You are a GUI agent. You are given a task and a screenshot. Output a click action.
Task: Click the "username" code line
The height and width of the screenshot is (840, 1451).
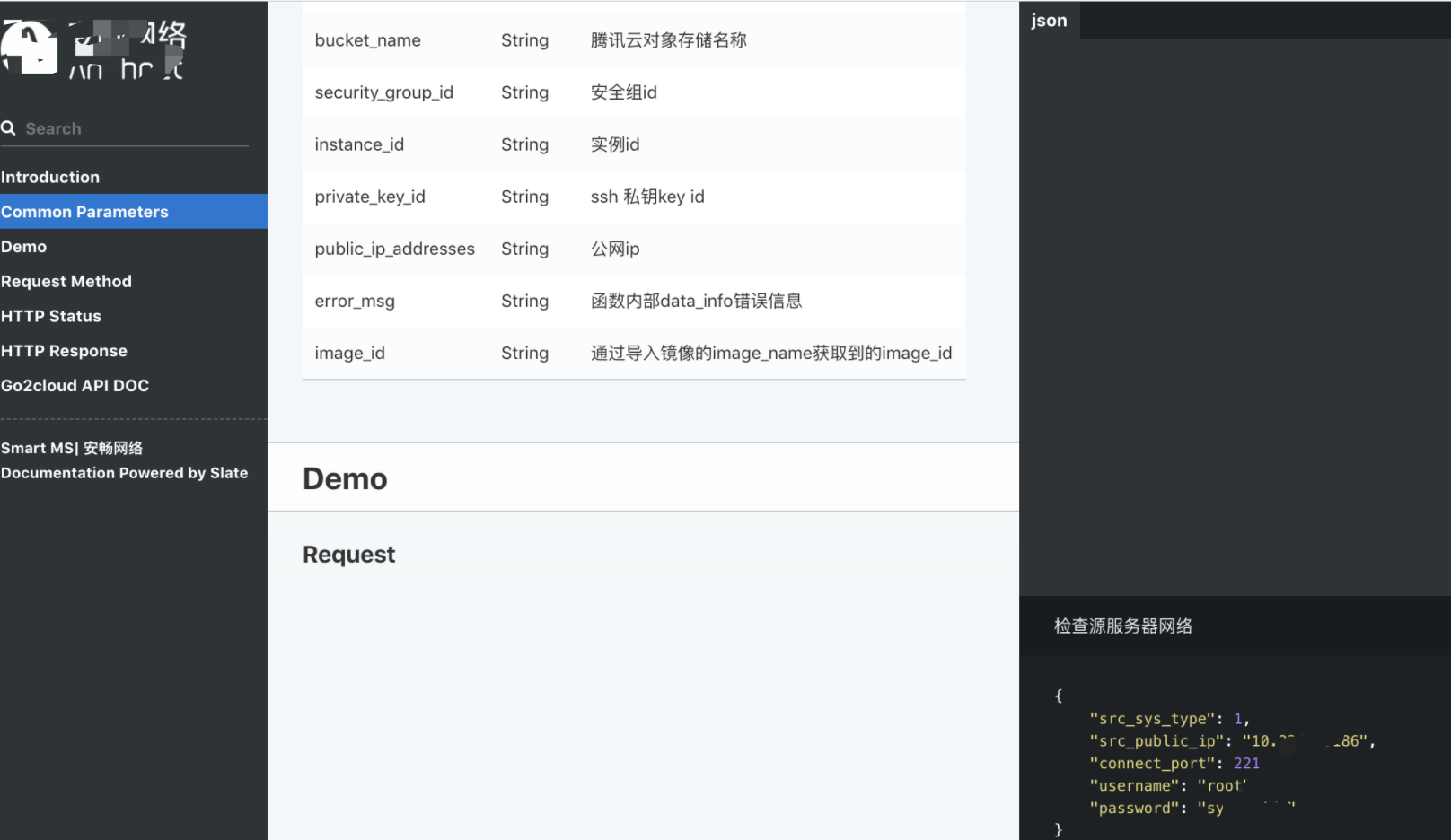[x=1168, y=786]
